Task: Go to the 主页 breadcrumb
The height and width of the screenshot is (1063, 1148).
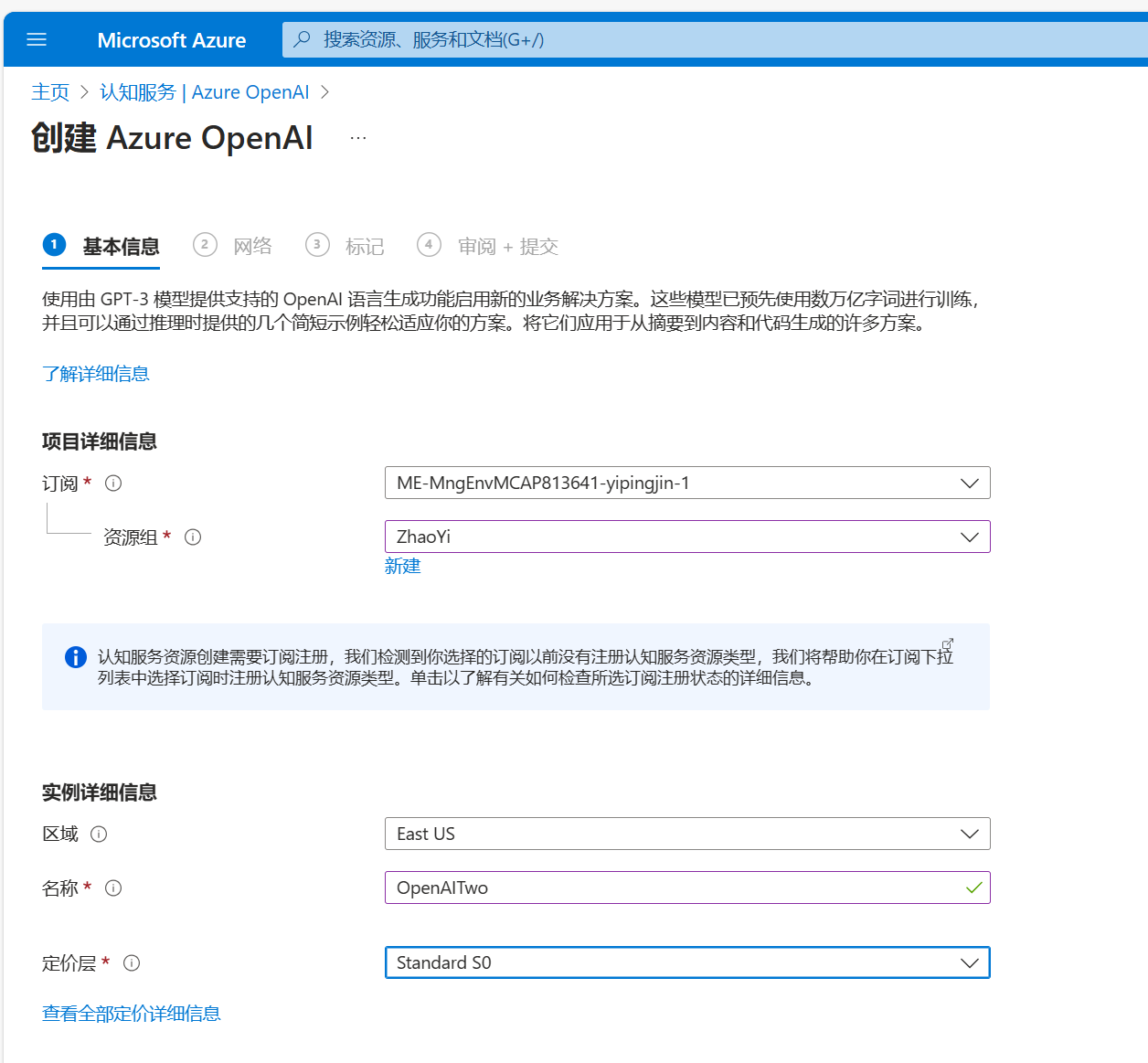Action: (50, 92)
